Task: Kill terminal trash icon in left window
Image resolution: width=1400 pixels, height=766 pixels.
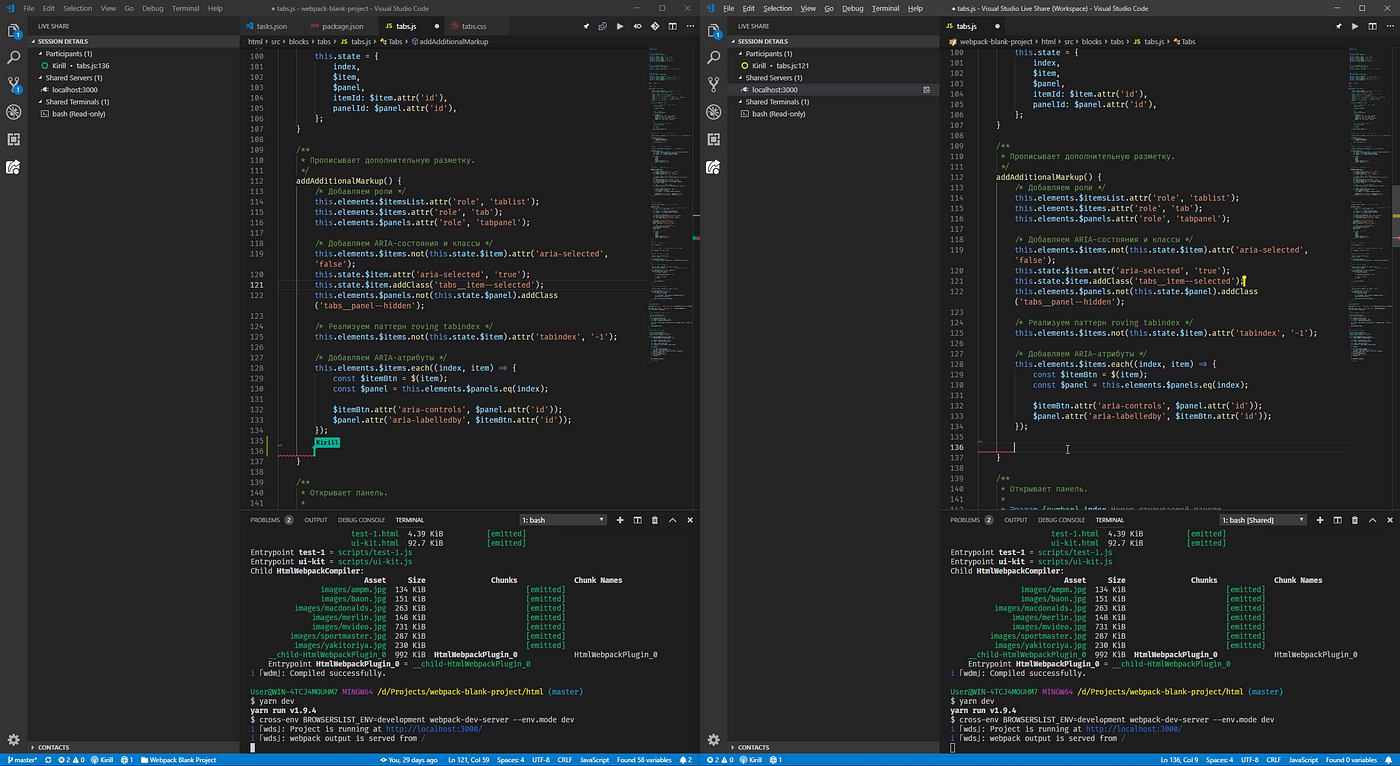Action: (655, 520)
